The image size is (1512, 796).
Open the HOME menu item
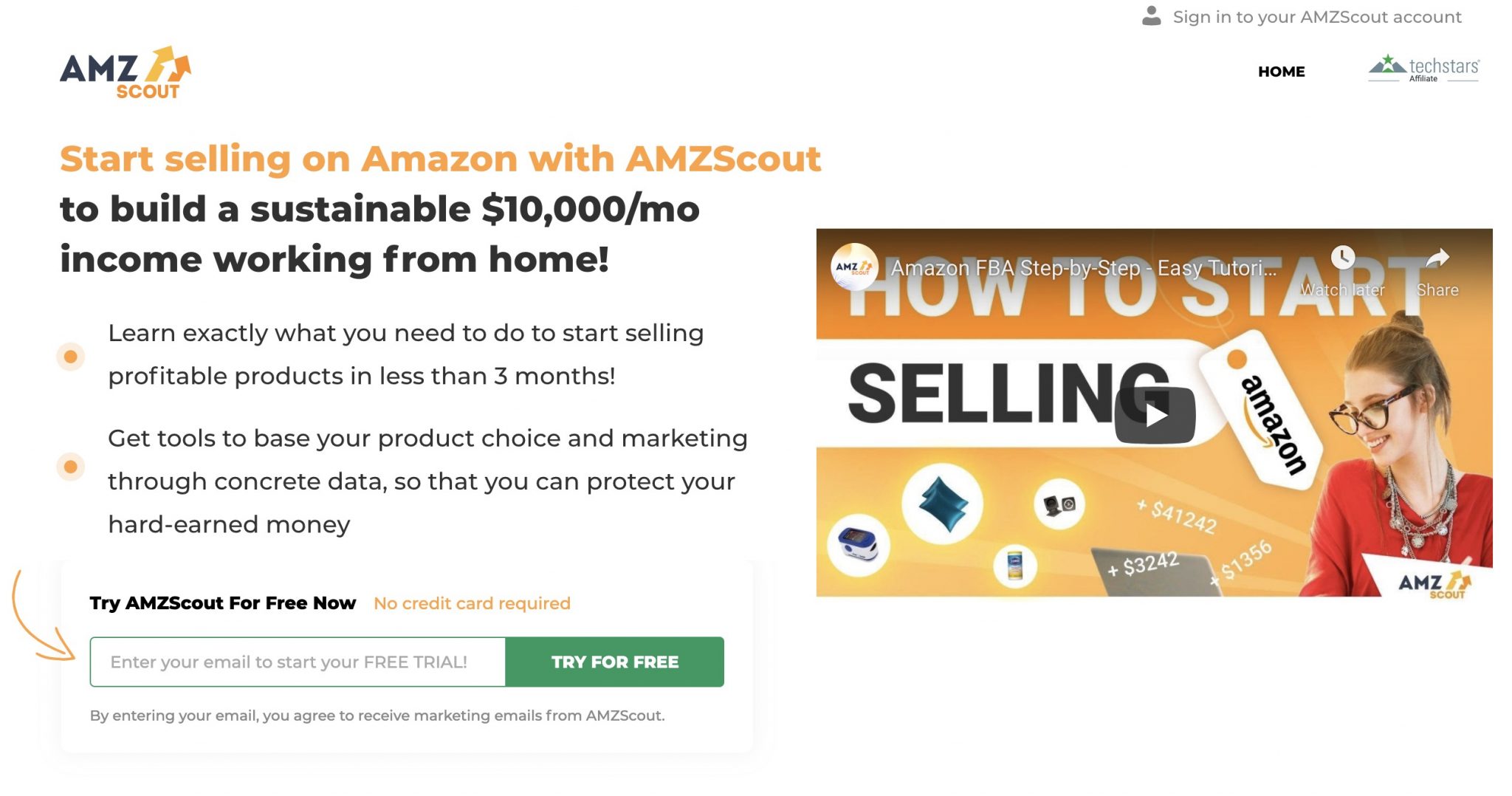1281,72
